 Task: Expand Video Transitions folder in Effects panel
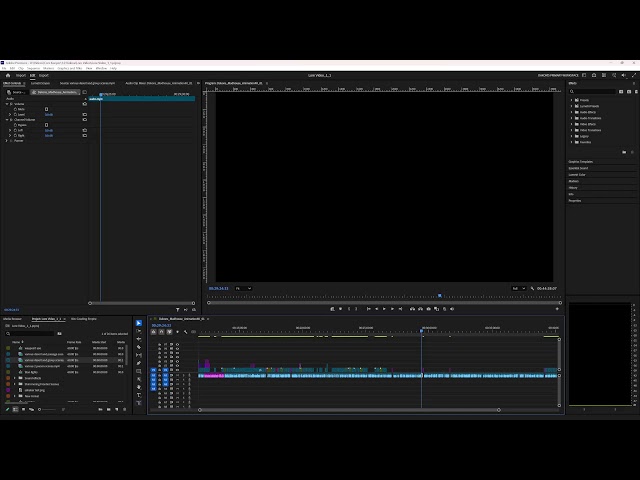click(571, 130)
